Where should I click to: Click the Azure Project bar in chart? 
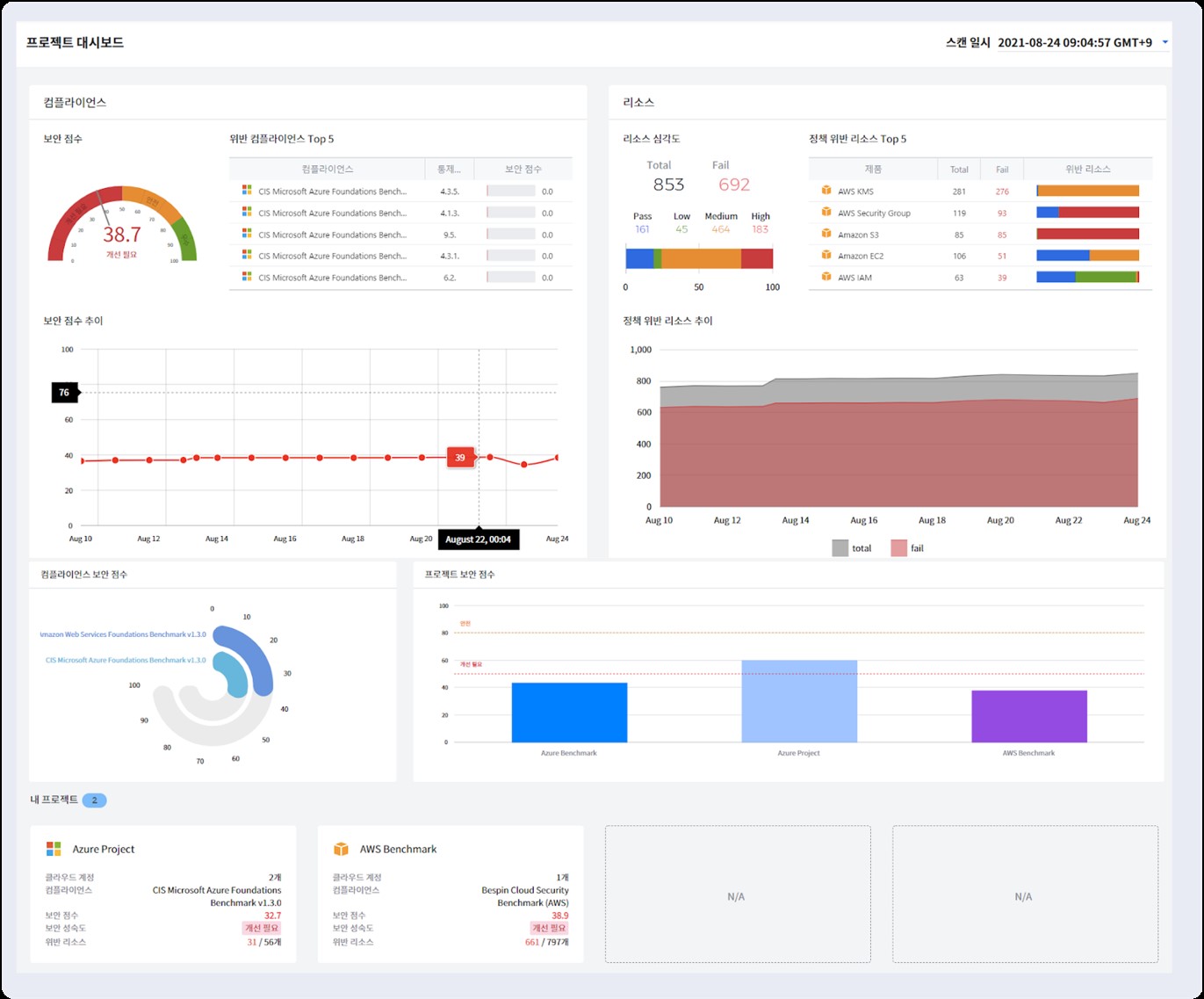click(798, 701)
